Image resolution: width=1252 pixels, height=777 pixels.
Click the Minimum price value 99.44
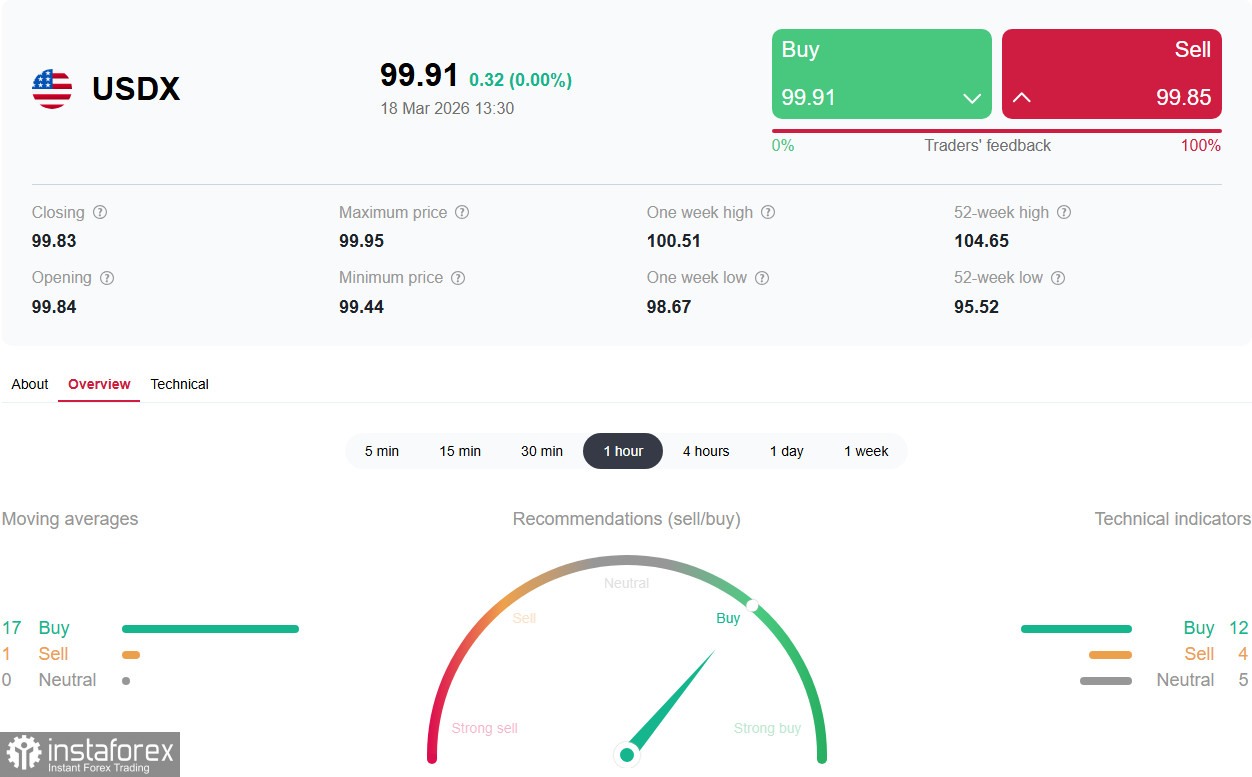tap(361, 307)
